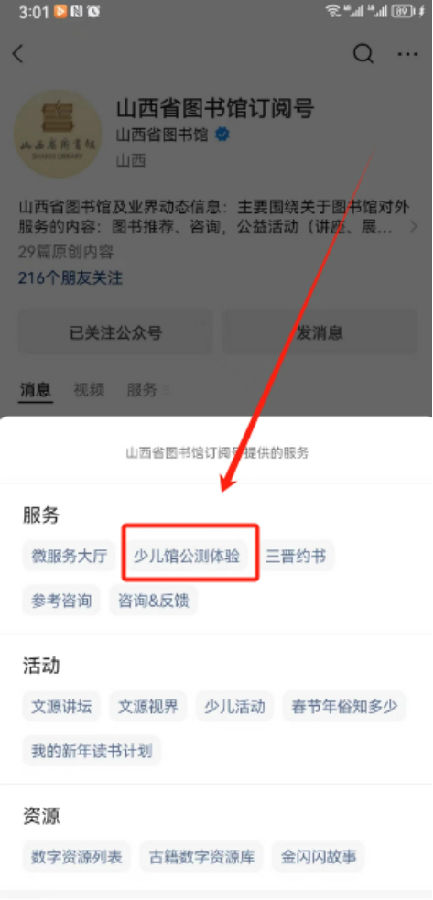Image resolution: width=433 pixels, height=900 pixels.
Task: Tap the 已关注公众号 button
Action: pos(115,332)
